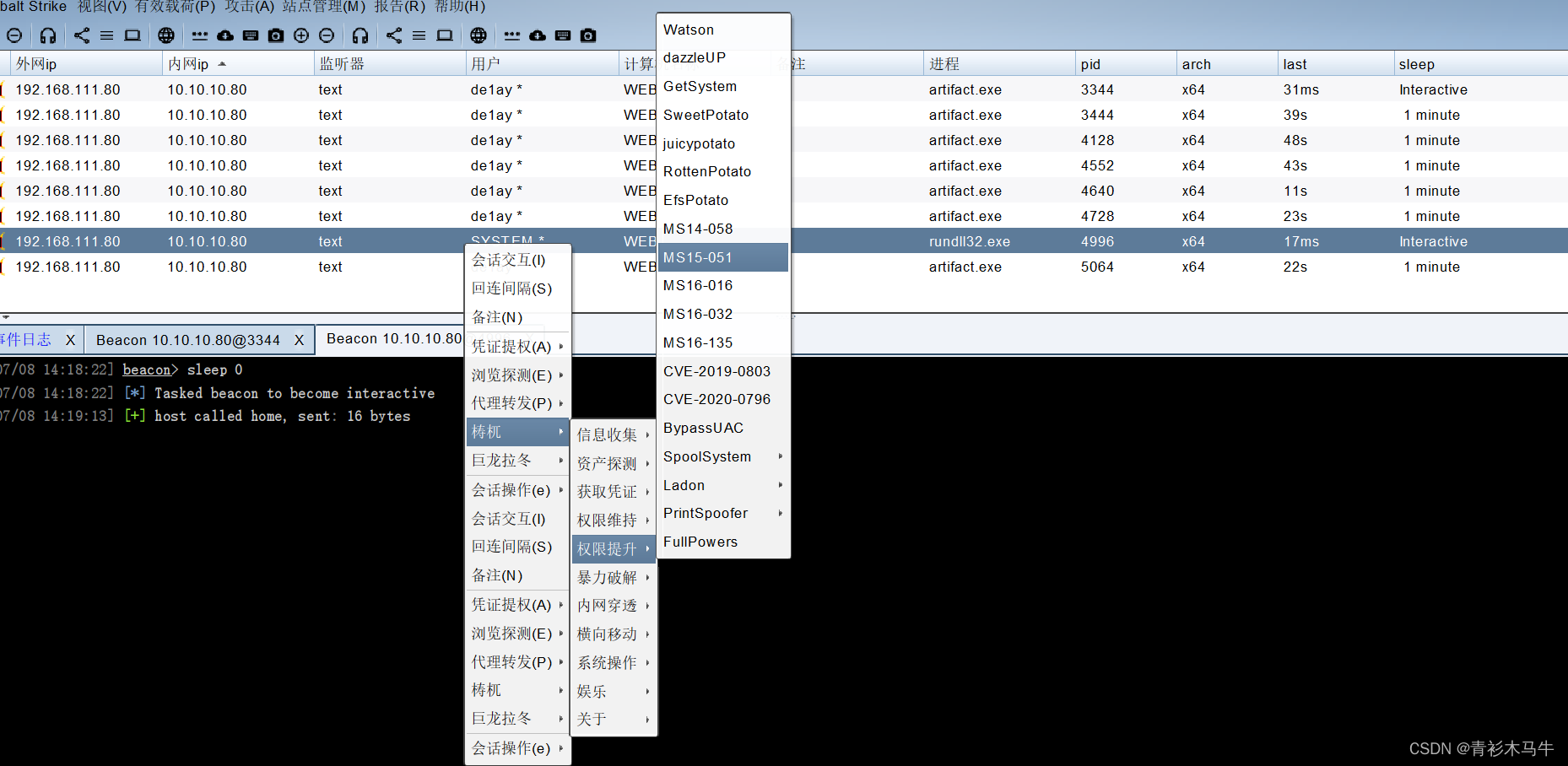Screen dimensions: 1568x766
Task: Open the 横向移动 submenu
Action: 614,634
